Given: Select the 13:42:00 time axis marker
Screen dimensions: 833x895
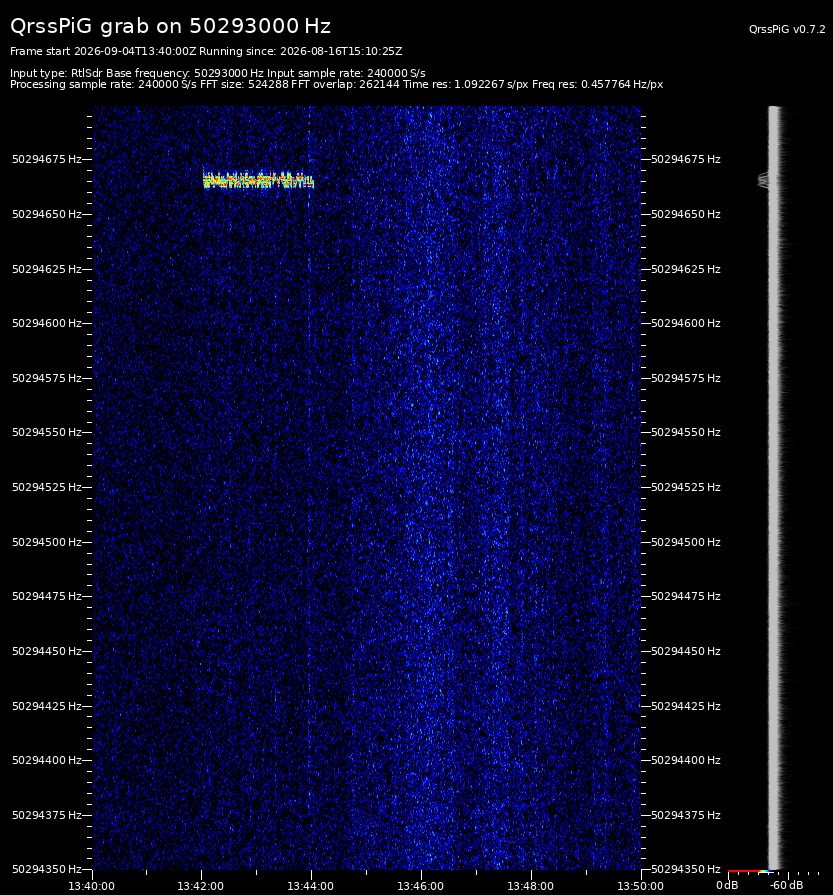Looking at the screenshot, I should click(200, 886).
